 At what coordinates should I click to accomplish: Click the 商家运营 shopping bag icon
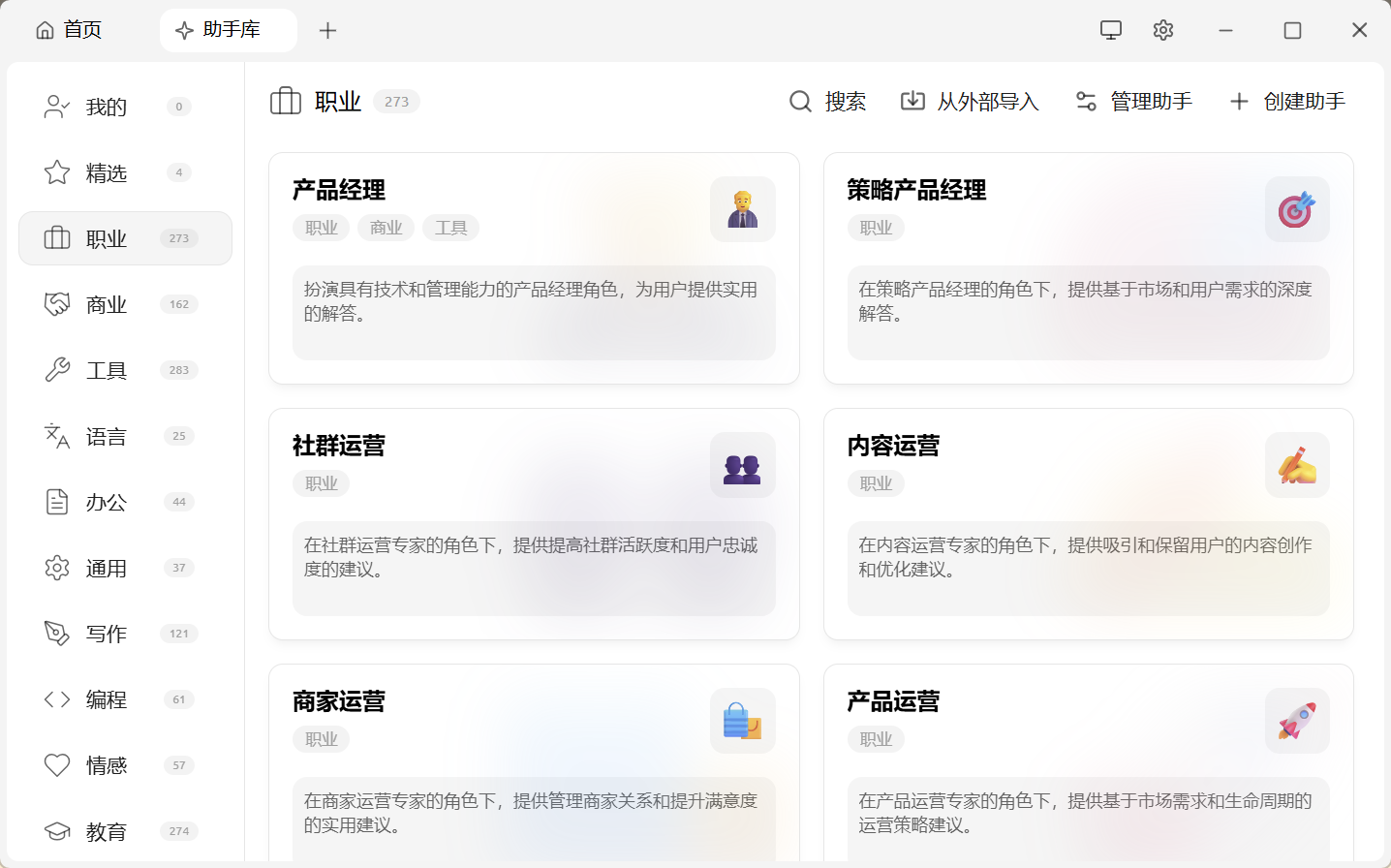(743, 721)
